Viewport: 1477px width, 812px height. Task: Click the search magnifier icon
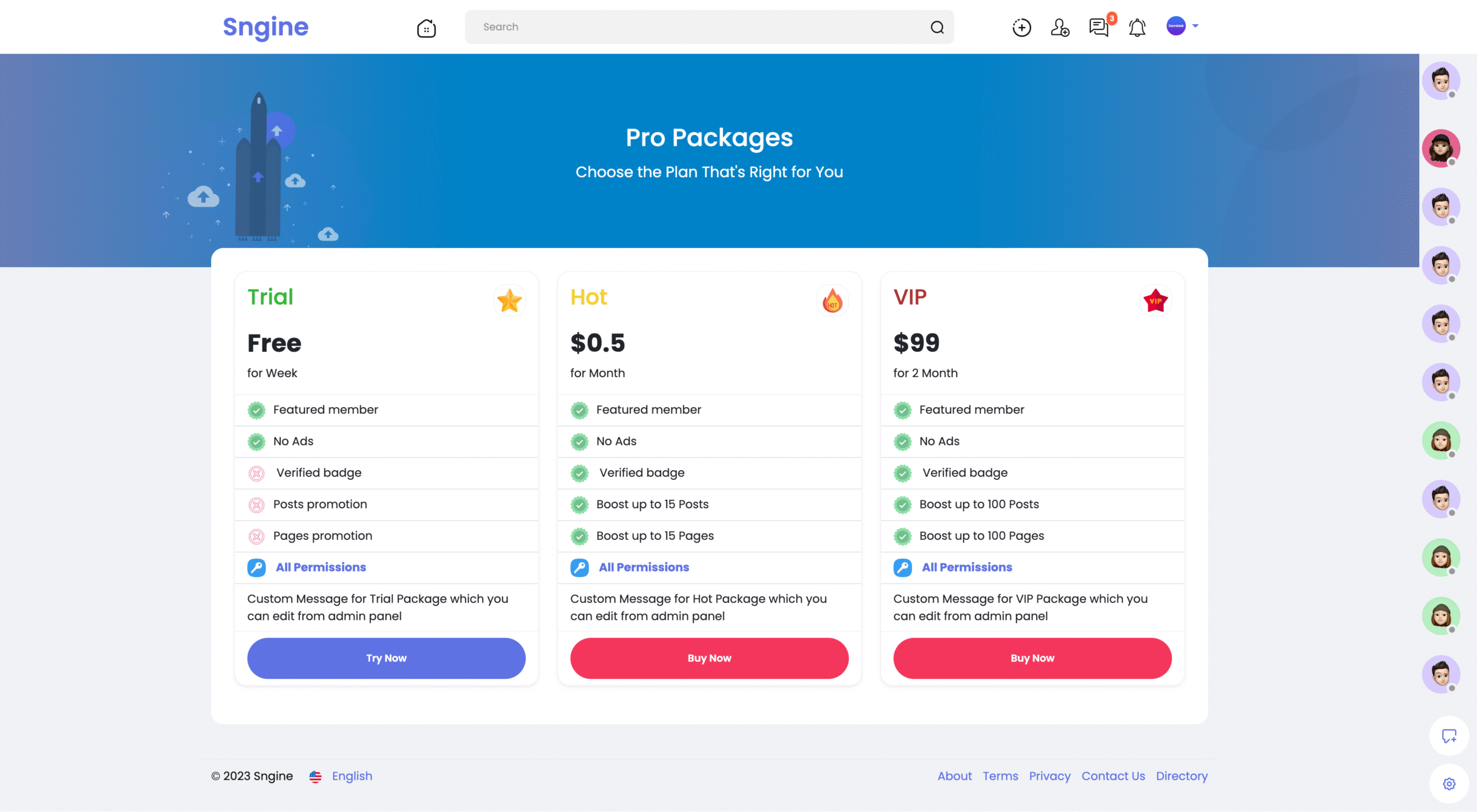pos(936,27)
